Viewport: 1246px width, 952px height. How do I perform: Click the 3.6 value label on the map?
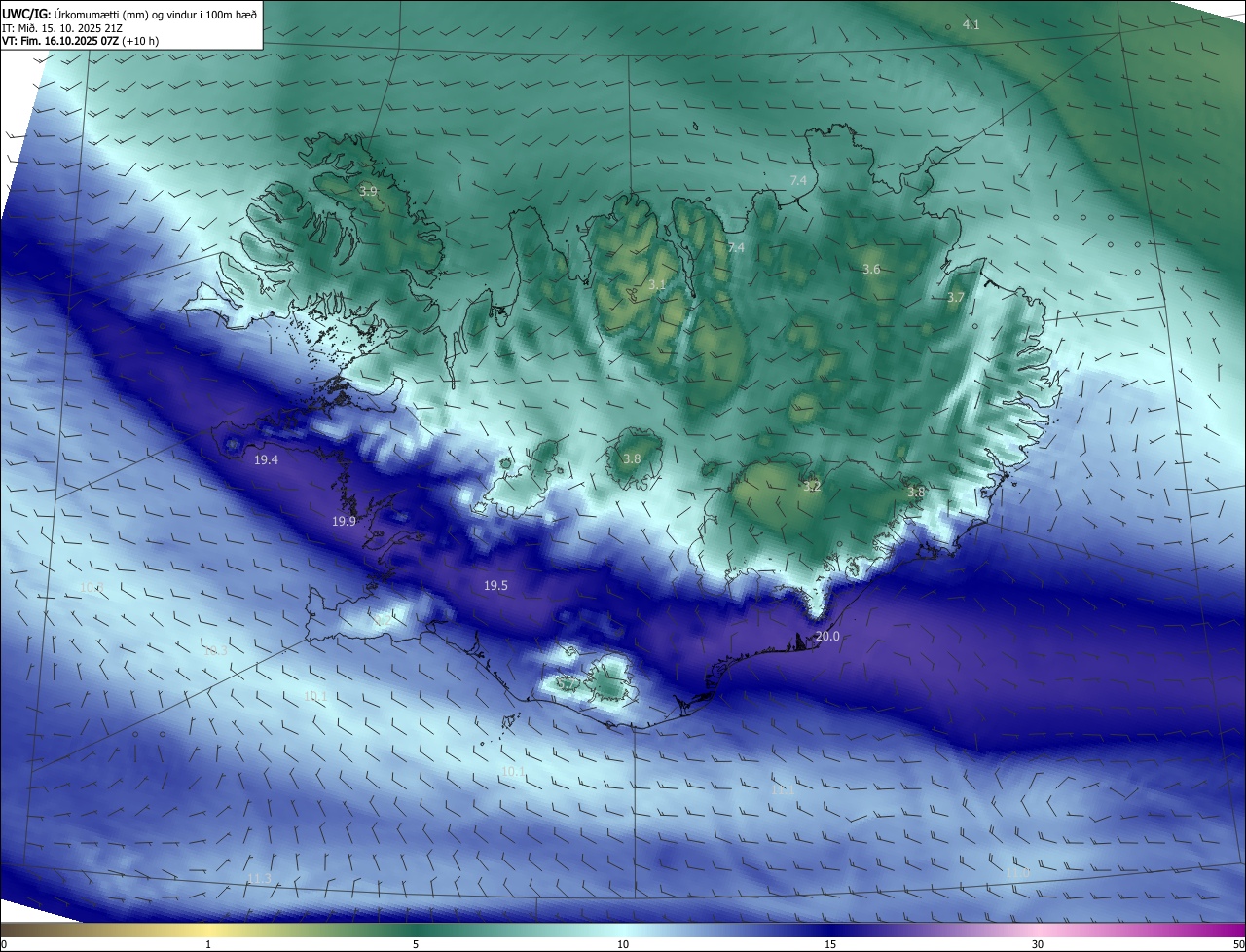pos(871,269)
